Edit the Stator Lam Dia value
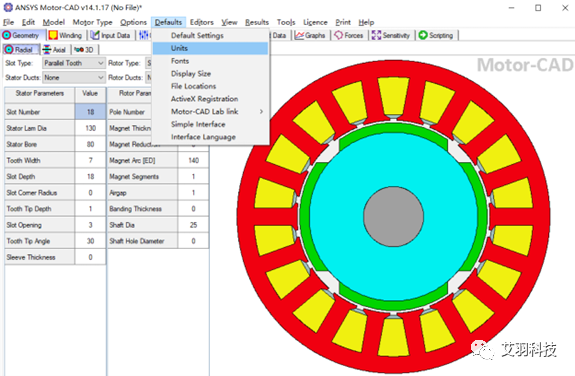The width and height of the screenshot is (575, 376). (x=90, y=128)
